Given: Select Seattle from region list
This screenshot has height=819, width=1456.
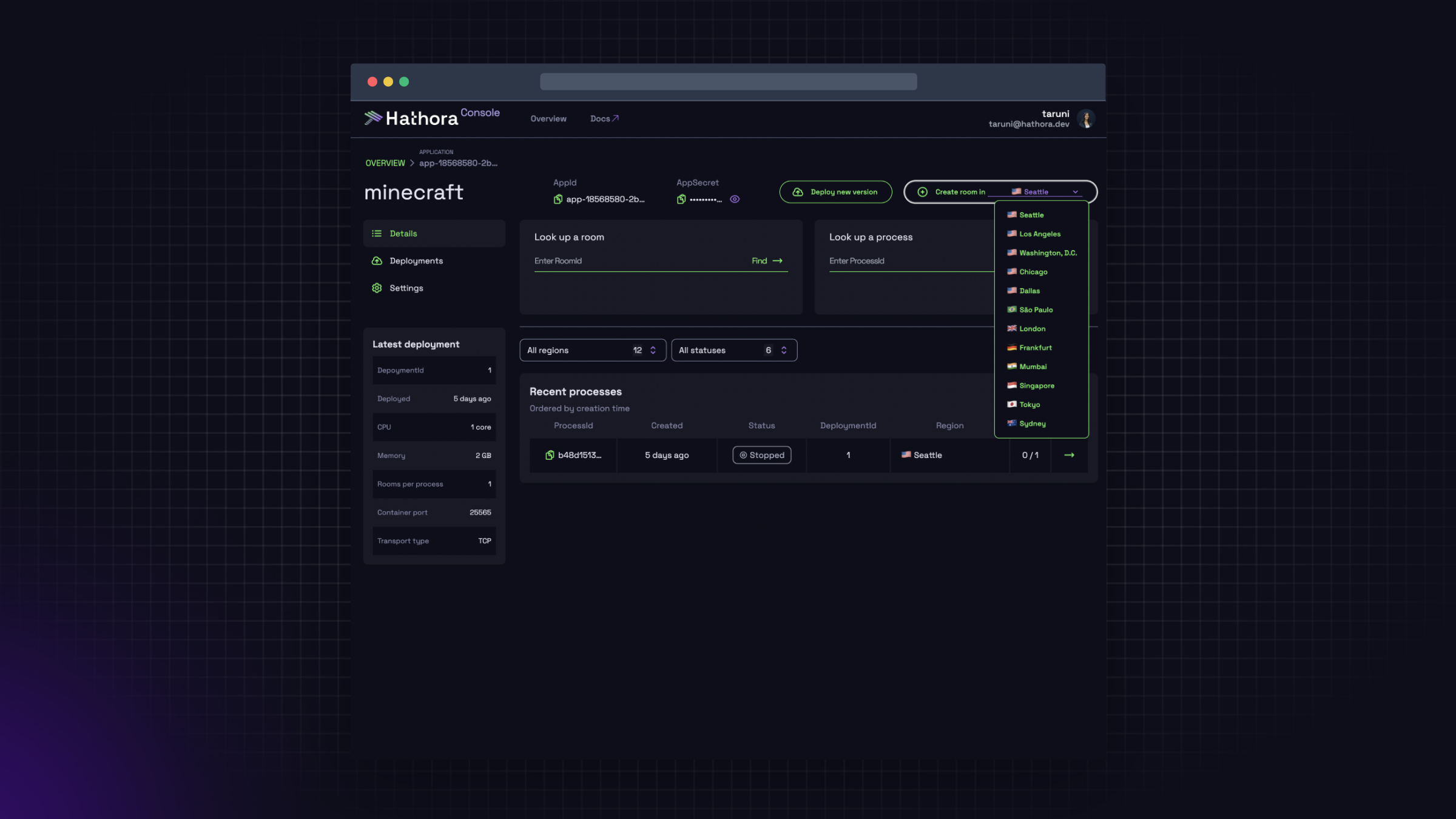Looking at the screenshot, I should coord(1042,215).
